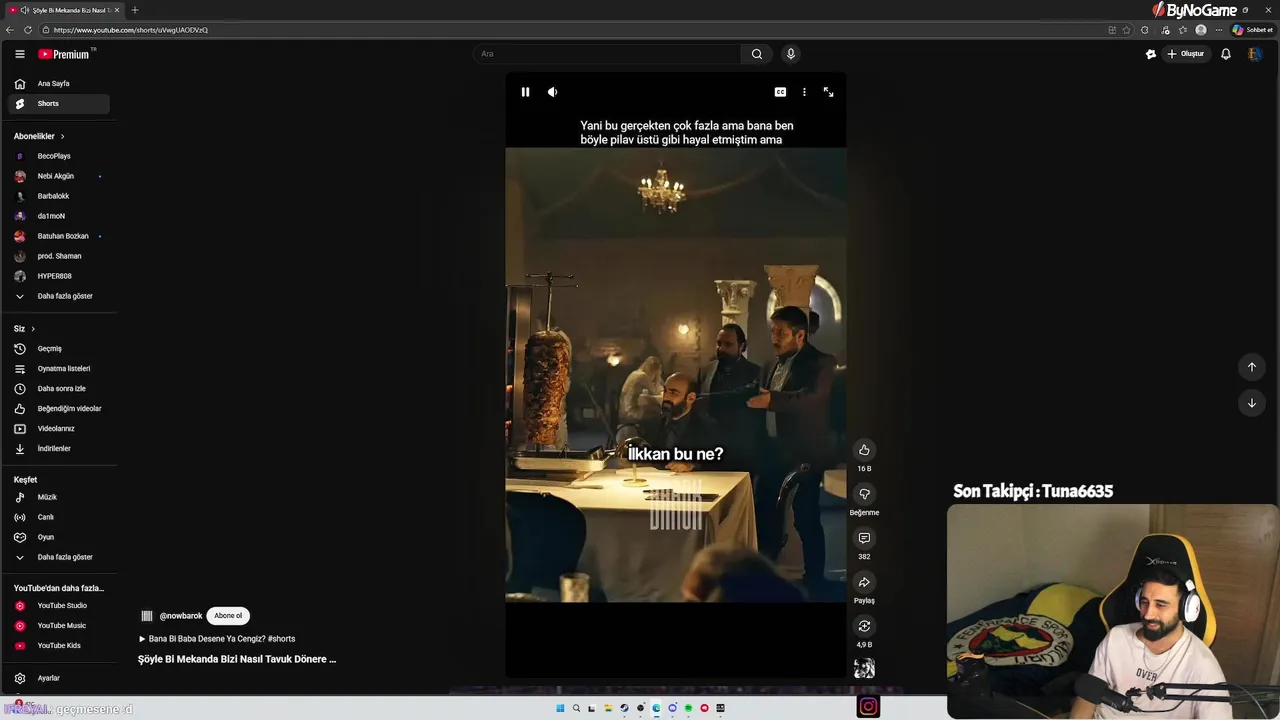The height and width of the screenshot is (720, 1280).
Task: Open browser three-dot settings menu
Action: [x=1219, y=30]
